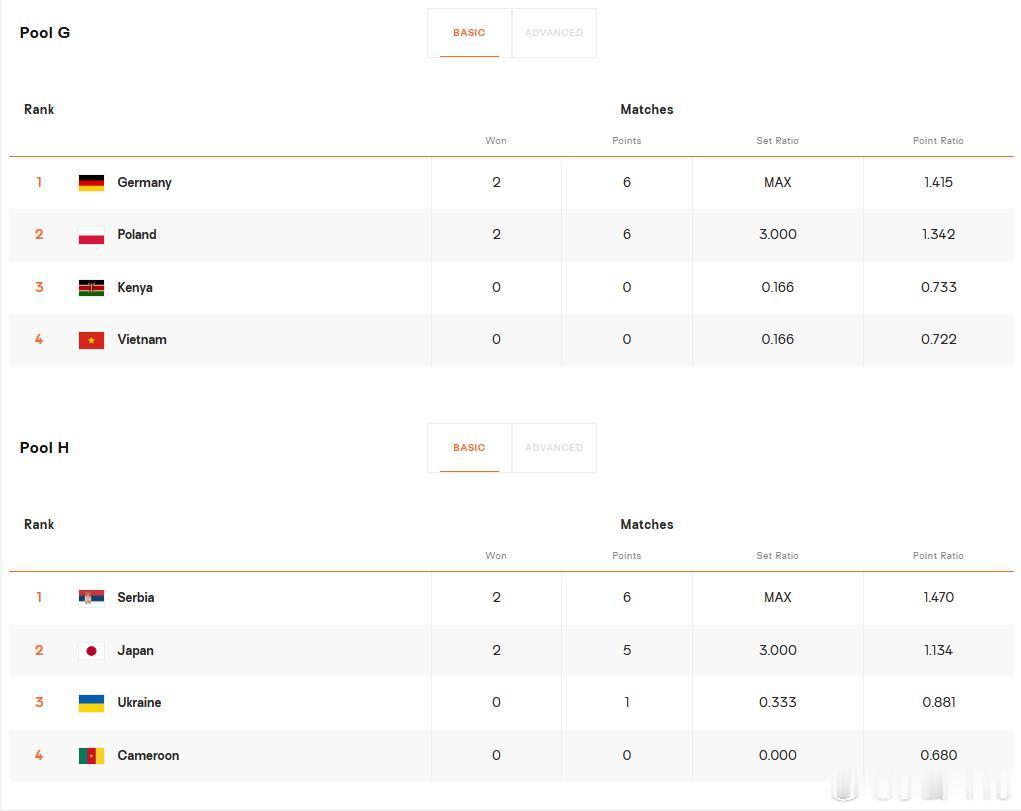
Task: Open the Cameroon team name link
Action: (x=148, y=756)
